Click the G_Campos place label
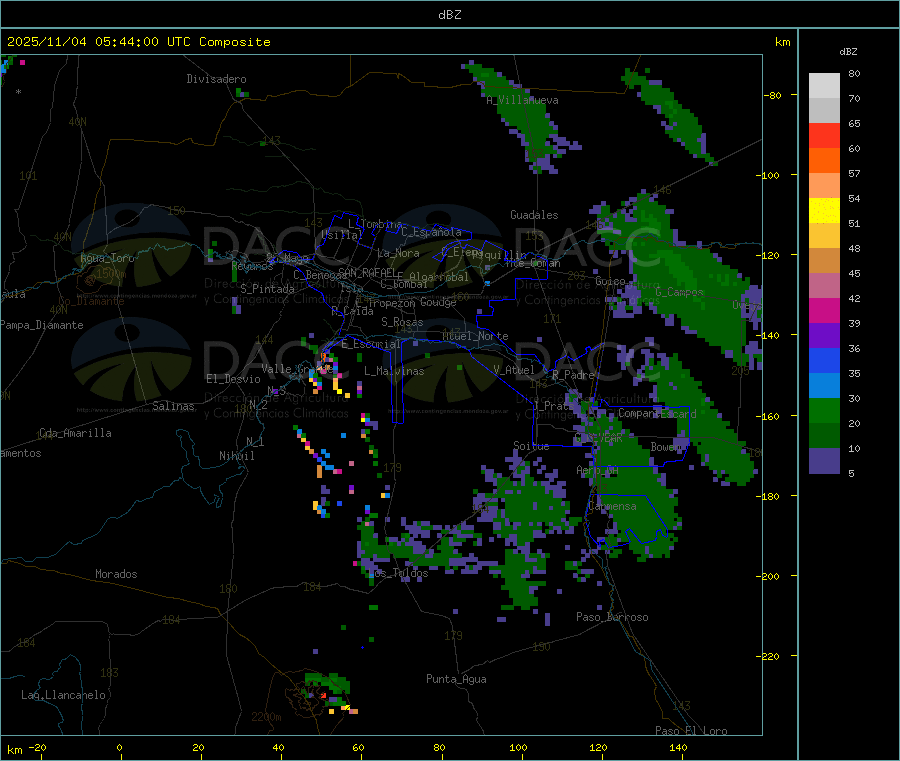Image resolution: width=900 pixels, height=761 pixels. 679,292
